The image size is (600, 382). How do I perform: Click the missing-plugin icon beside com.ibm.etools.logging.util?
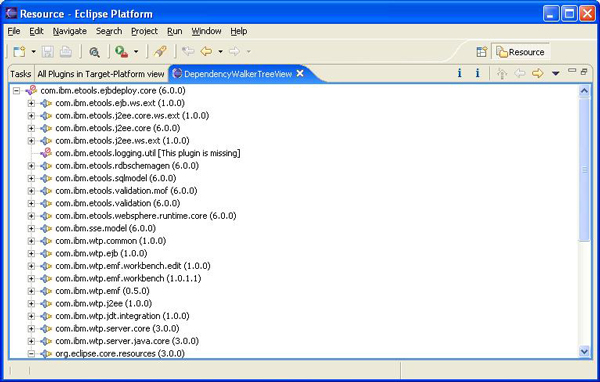[46, 153]
